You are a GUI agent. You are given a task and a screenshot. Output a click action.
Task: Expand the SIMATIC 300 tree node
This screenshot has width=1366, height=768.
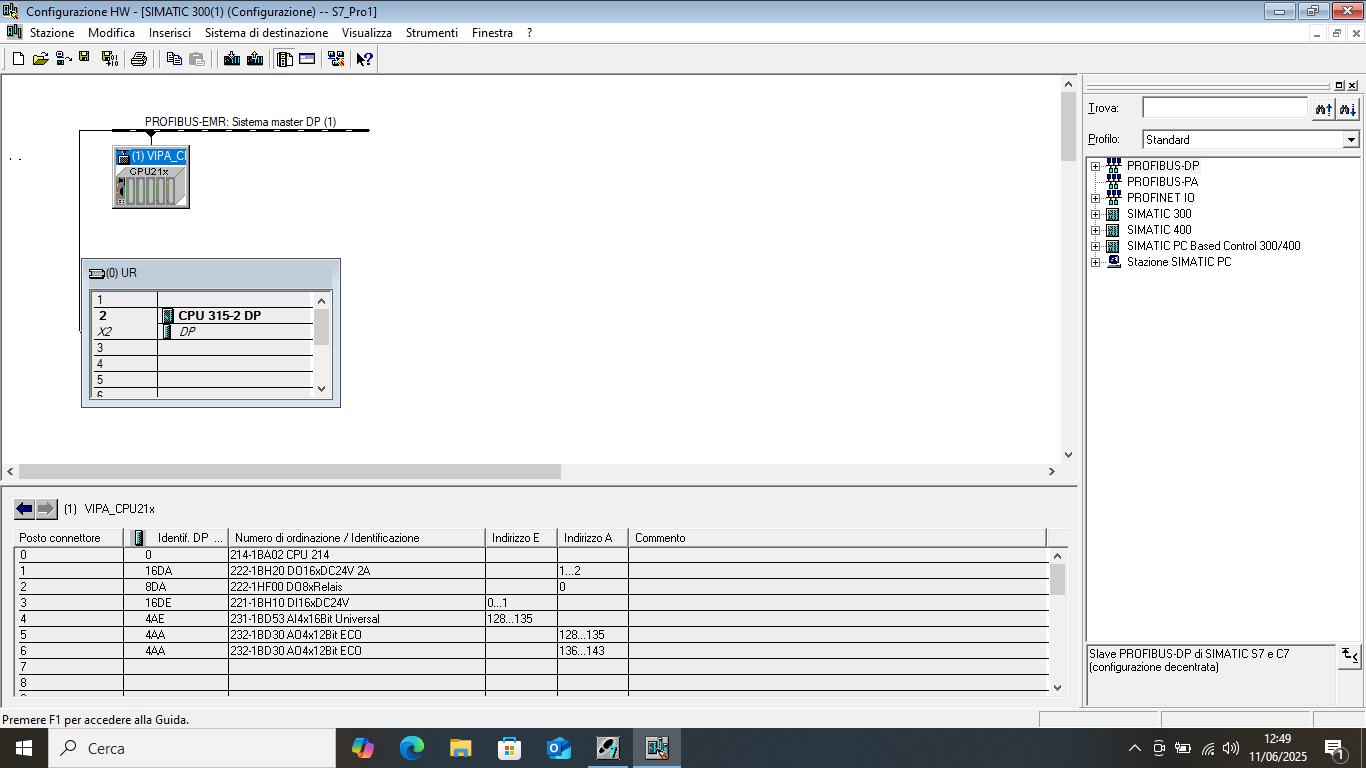(x=1096, y=214)
